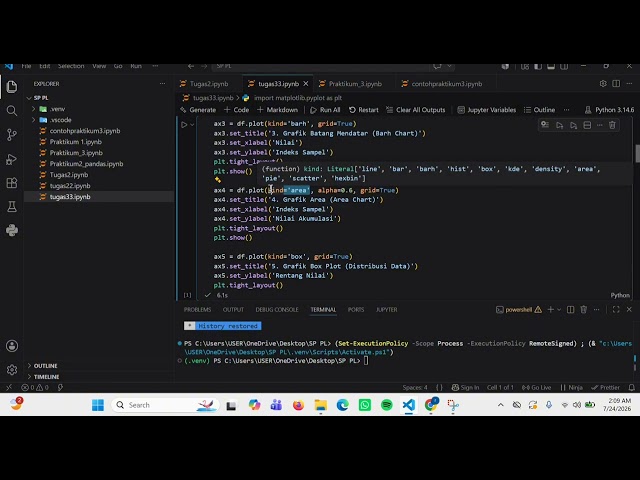Click Clear All Outputs button
This screenshot has height=480, width=640.
click(x=416, y=110)
